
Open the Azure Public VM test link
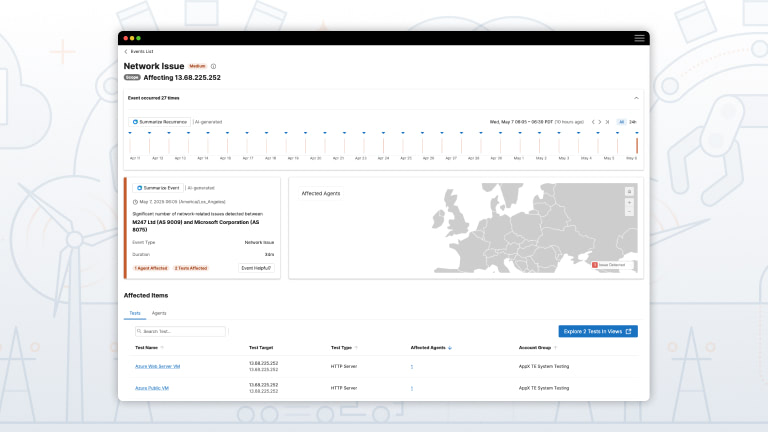pyautogui.click(x=152, y=388)
